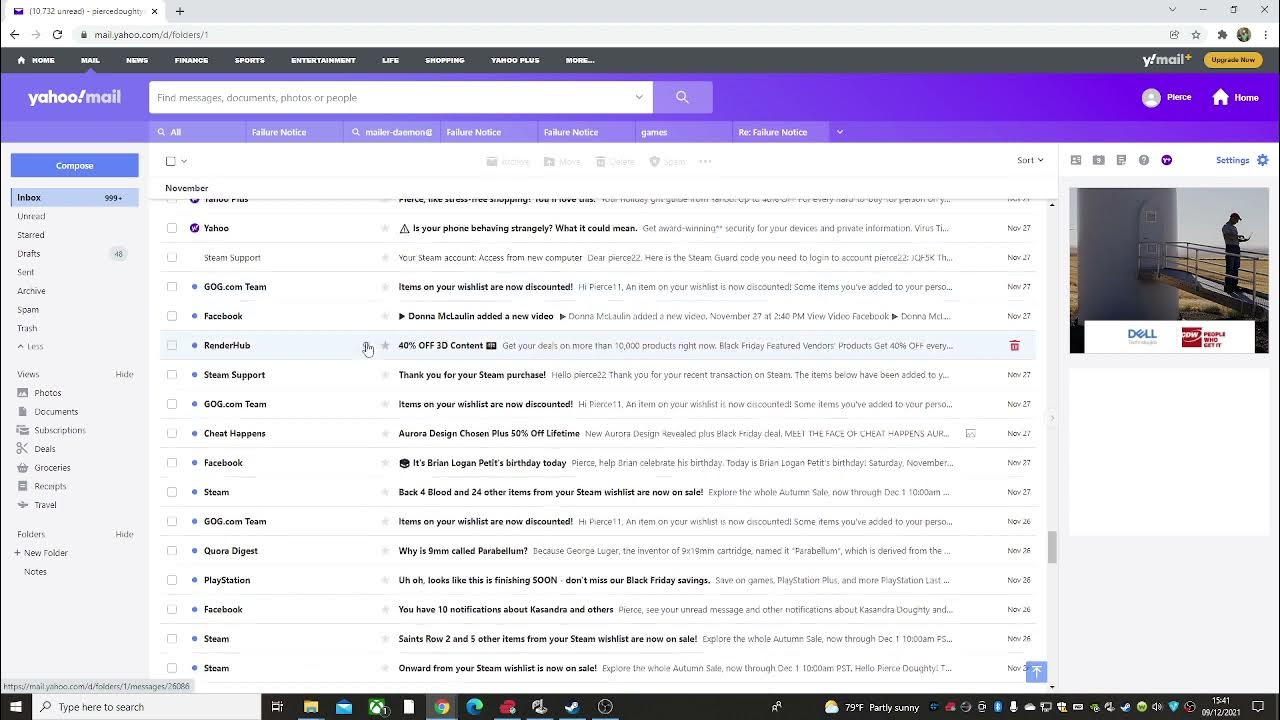The image size is (1280, 720).
Task: Open the mailer-daemon search tab
Action: [392, 132]
